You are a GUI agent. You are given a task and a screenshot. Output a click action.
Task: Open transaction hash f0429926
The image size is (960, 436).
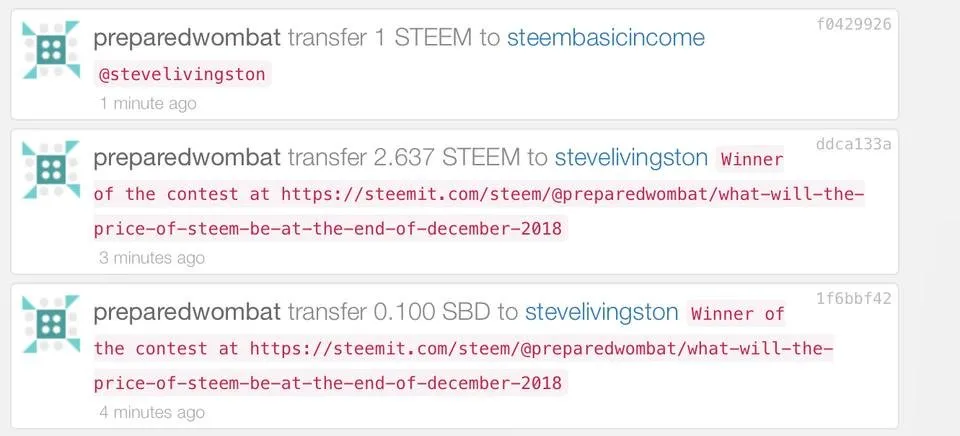point(853,24)
